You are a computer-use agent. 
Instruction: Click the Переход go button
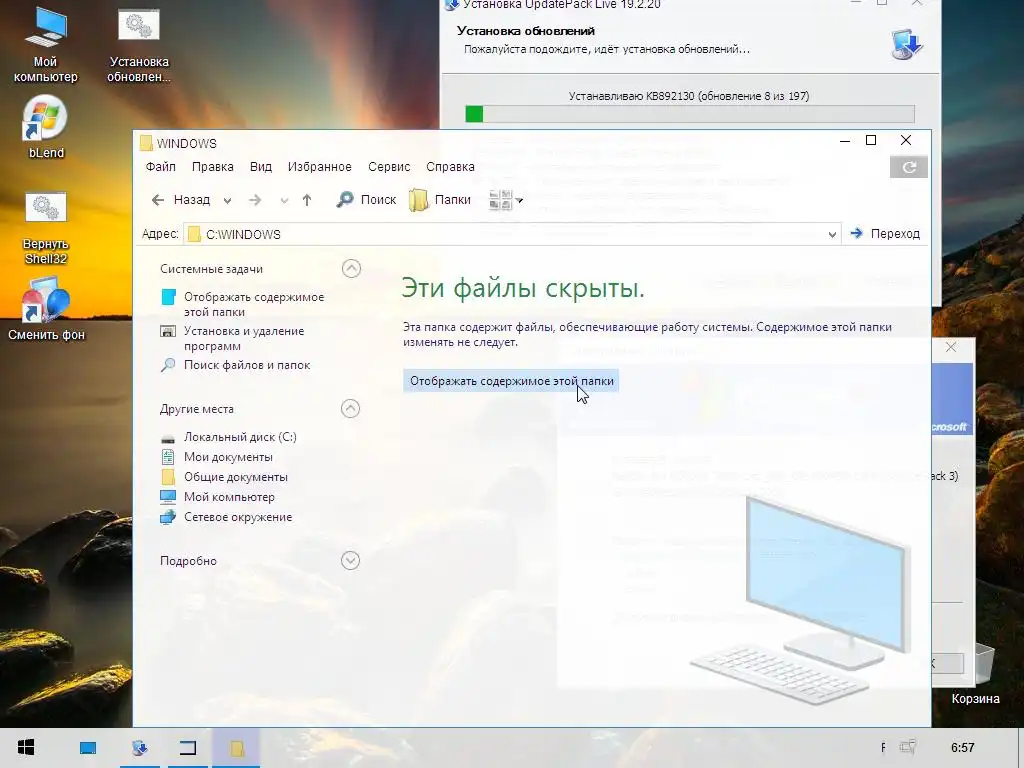tap(885, 233)
